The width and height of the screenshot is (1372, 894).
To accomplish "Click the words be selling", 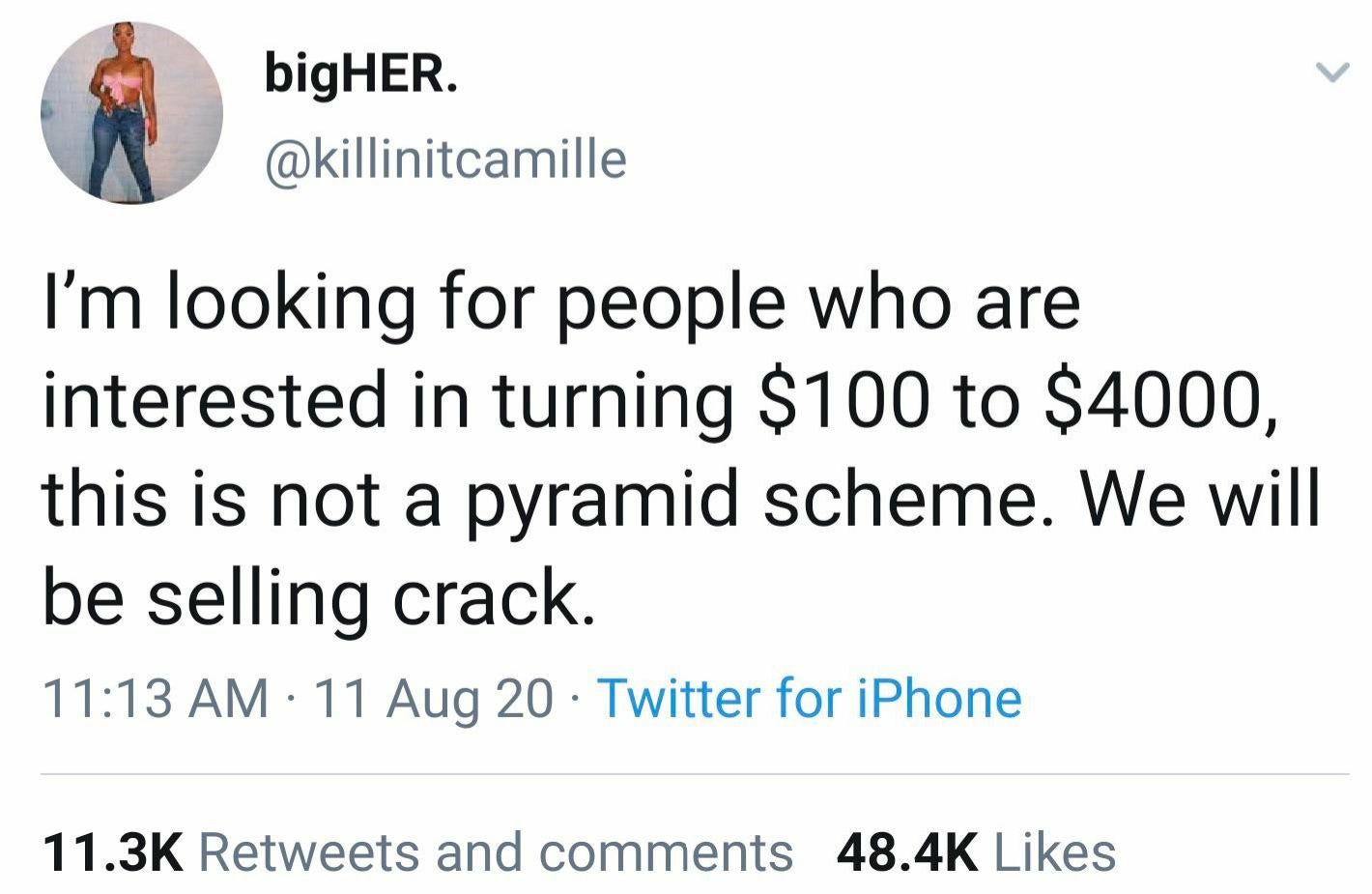I will point(205,597).
